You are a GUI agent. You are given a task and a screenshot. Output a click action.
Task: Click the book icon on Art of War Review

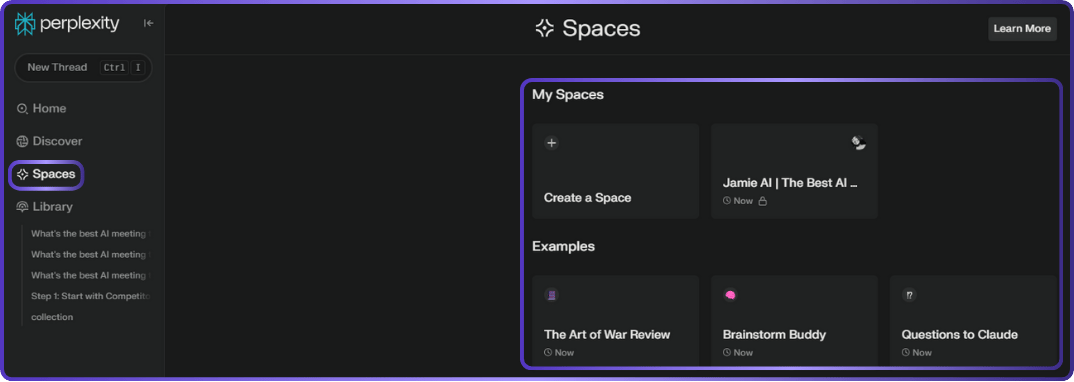(551, 295)
